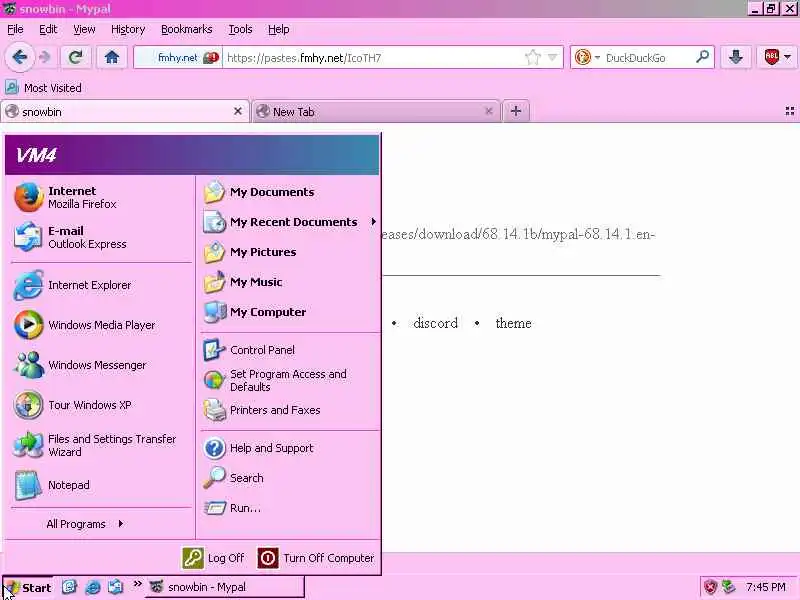Open the Edit menu
800x600 pixels.
(x=48, y=30)
